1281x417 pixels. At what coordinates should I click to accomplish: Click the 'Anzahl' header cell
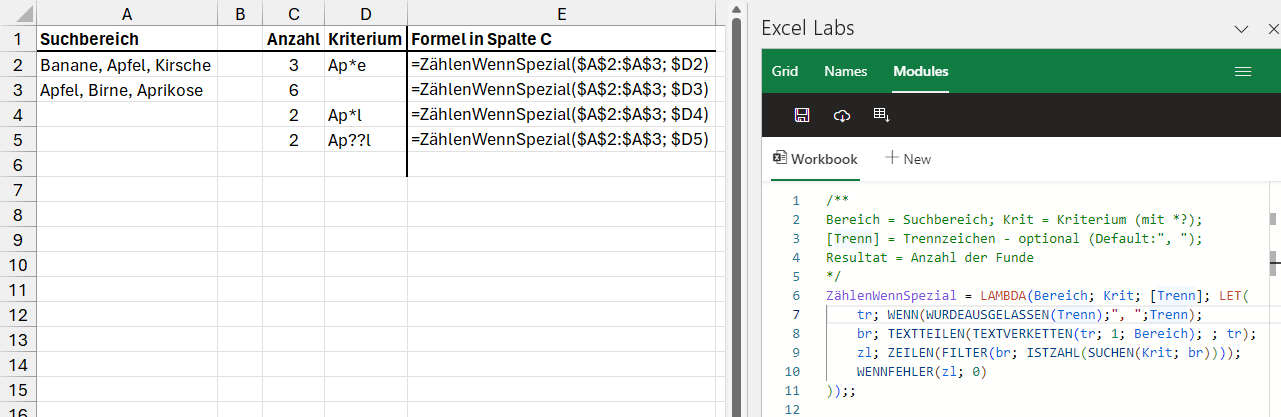(293, 40)
